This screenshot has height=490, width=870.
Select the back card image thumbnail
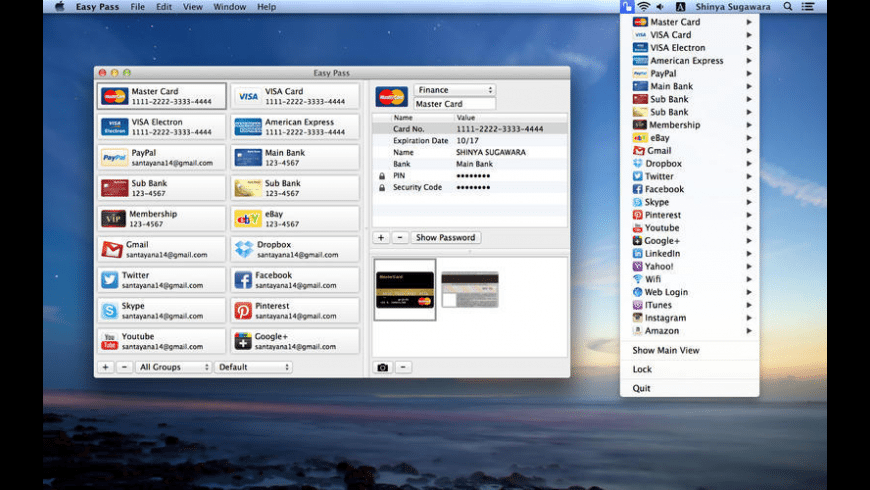(470, 290)
